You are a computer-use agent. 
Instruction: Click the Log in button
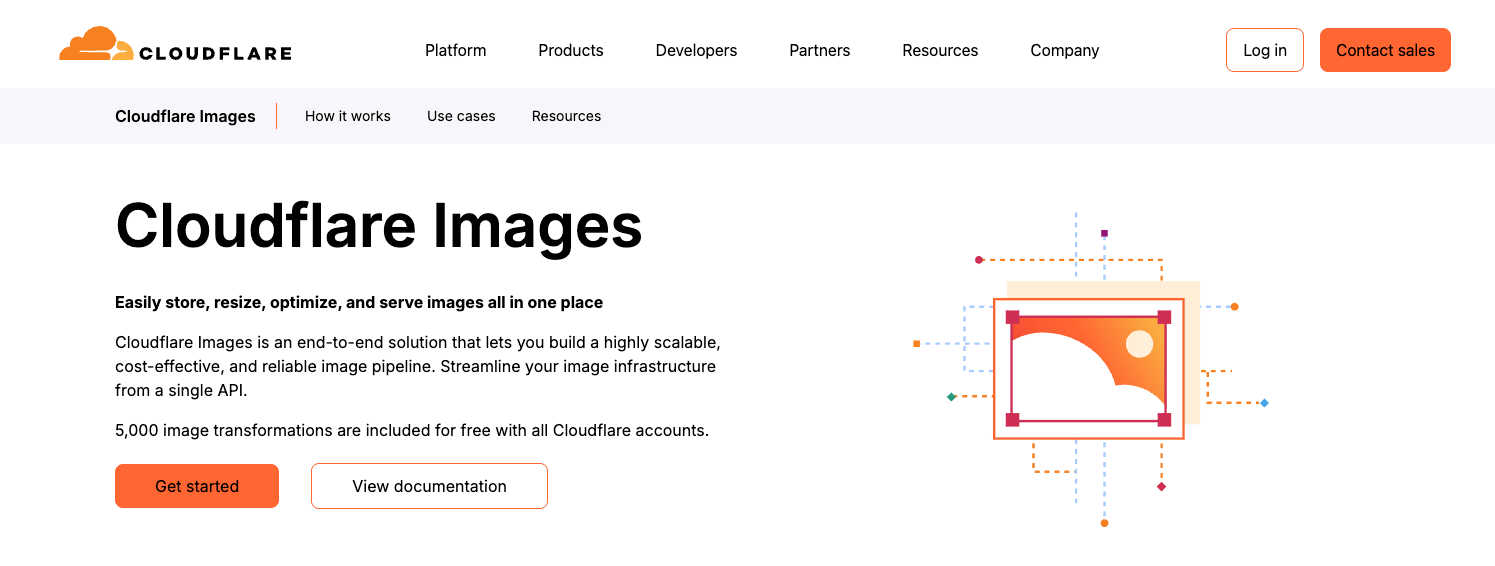click(x=1264, y=50)
